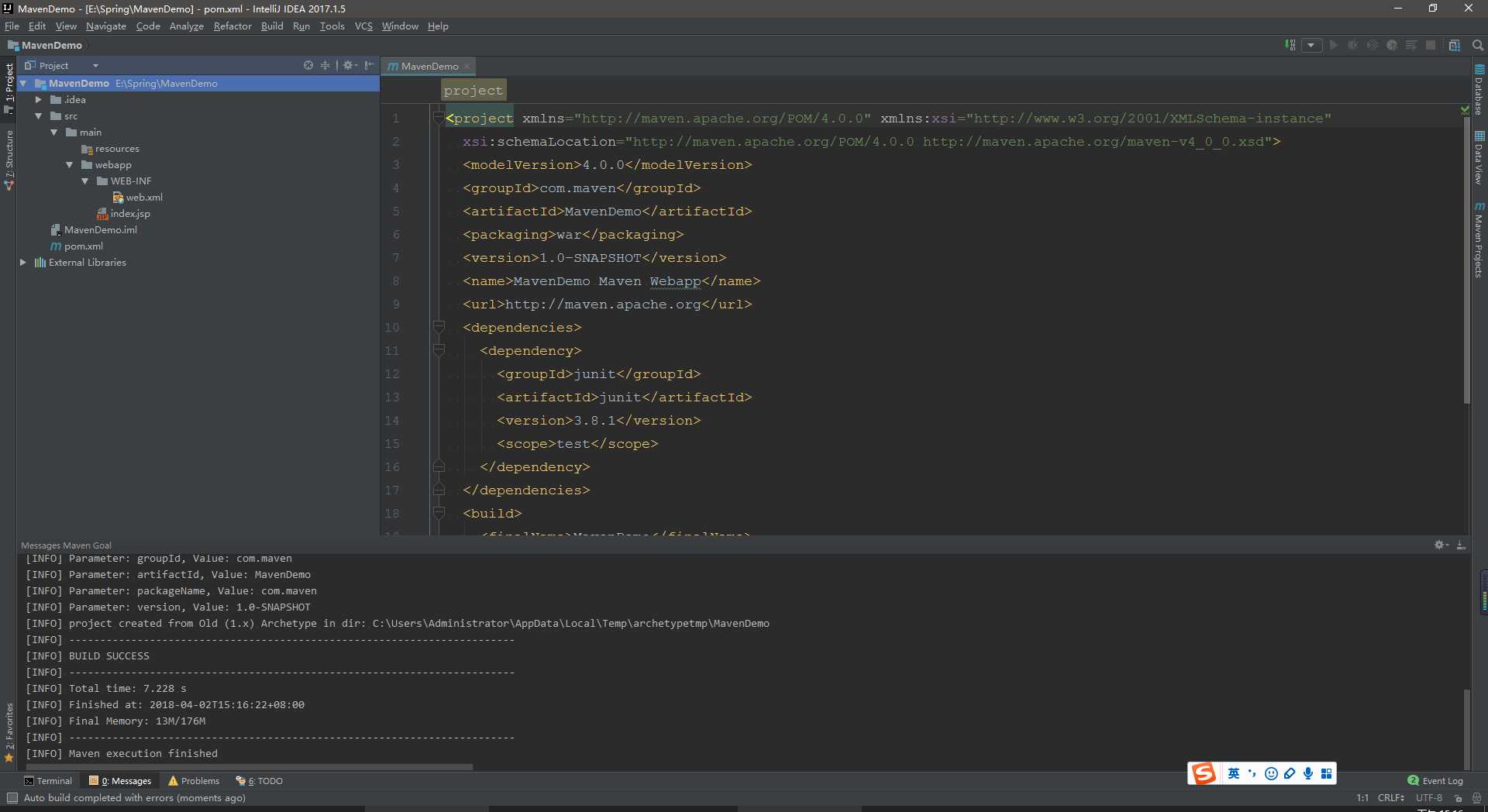Switch to the Terminal tab

(48, 781)
